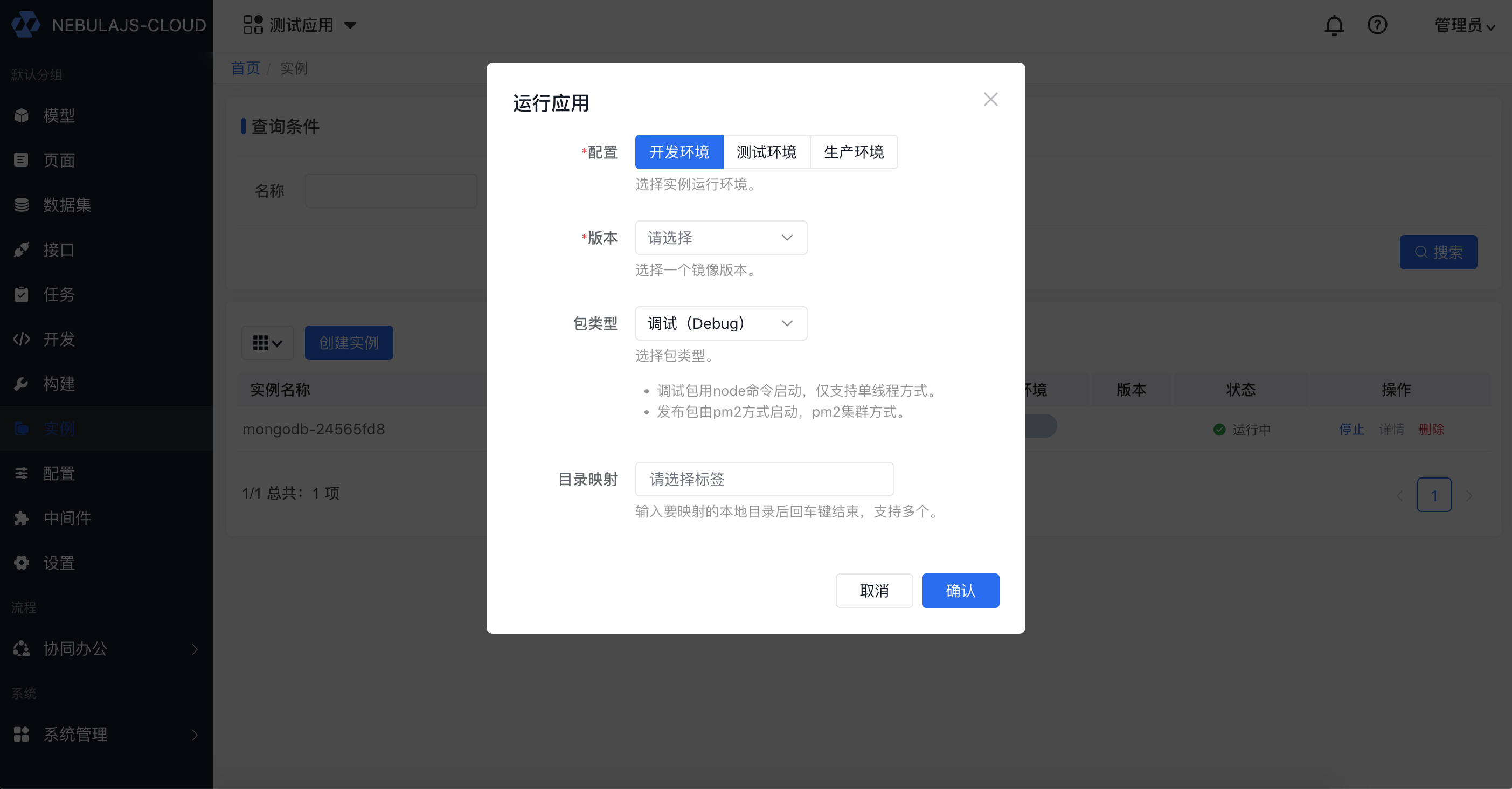Click the 目录映射 tag input field
Image resolution: width=1512 pixels, height=789 pixels.
click(764, 479)
